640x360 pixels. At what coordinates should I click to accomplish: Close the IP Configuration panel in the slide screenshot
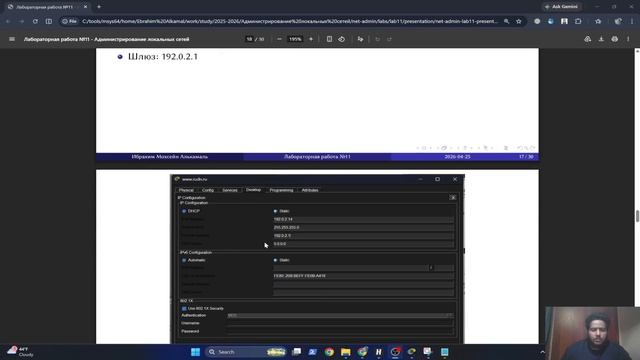point(453,198)
